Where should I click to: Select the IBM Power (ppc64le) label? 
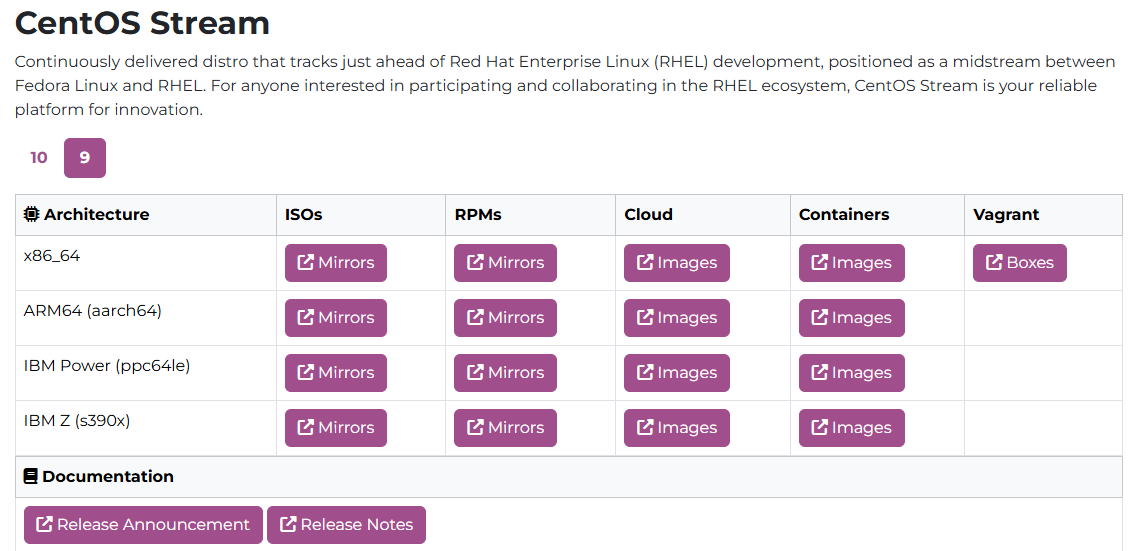(x=107, y=366)
